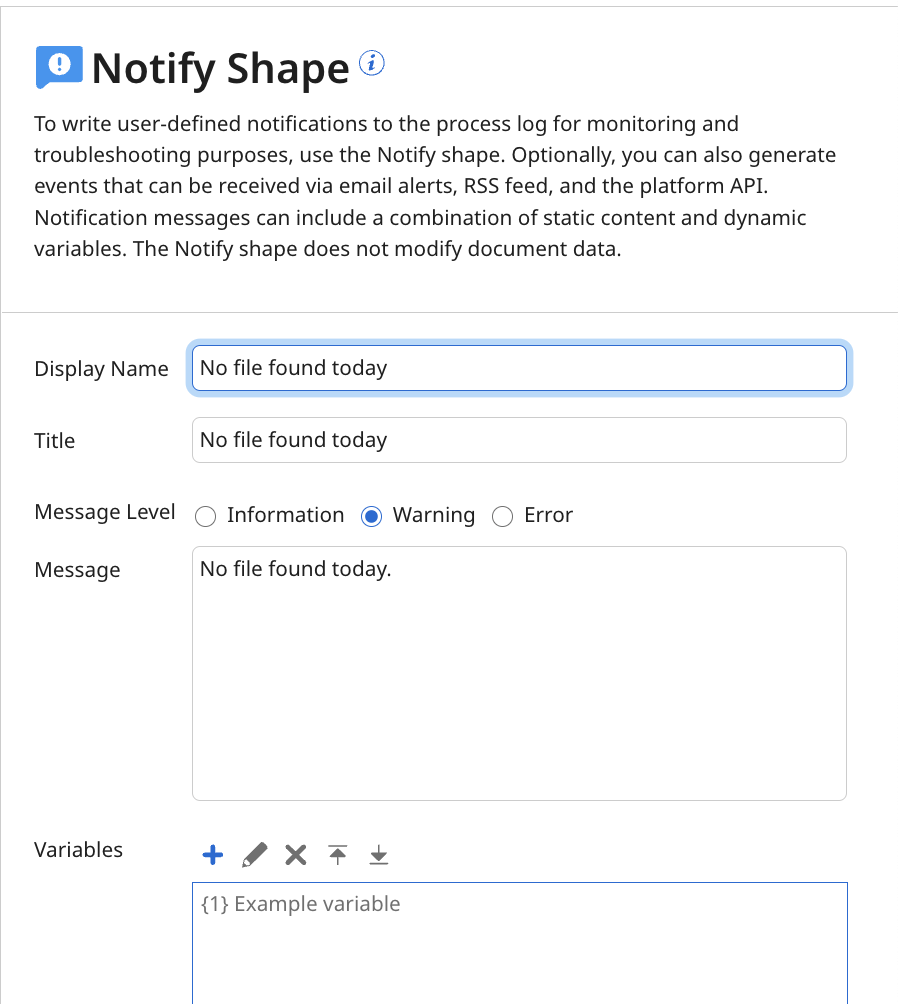
Task: Click the Title field text 'No file found today'
Action: point(293,440)
